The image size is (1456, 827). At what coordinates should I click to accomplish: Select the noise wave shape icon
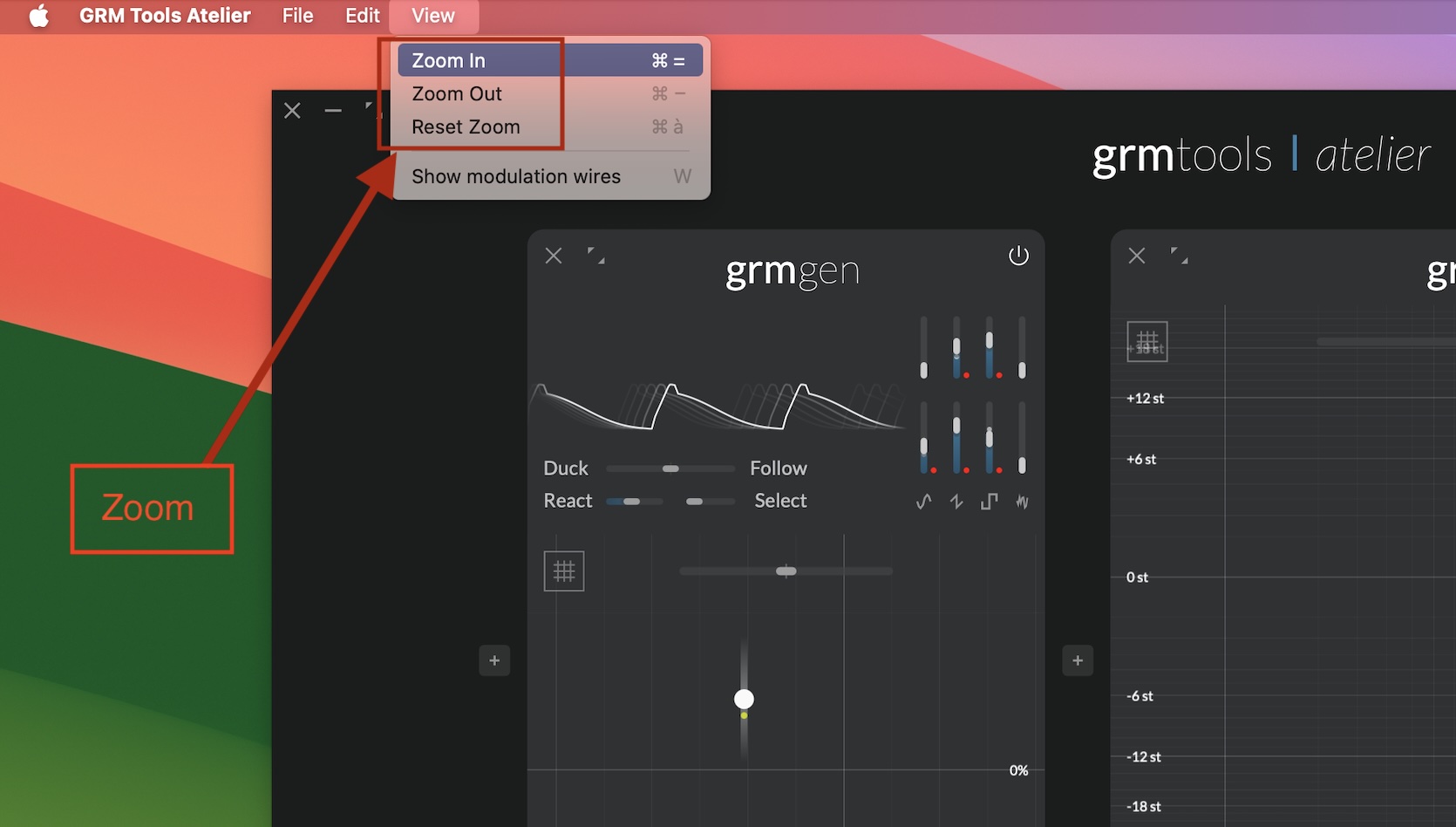1022,502
